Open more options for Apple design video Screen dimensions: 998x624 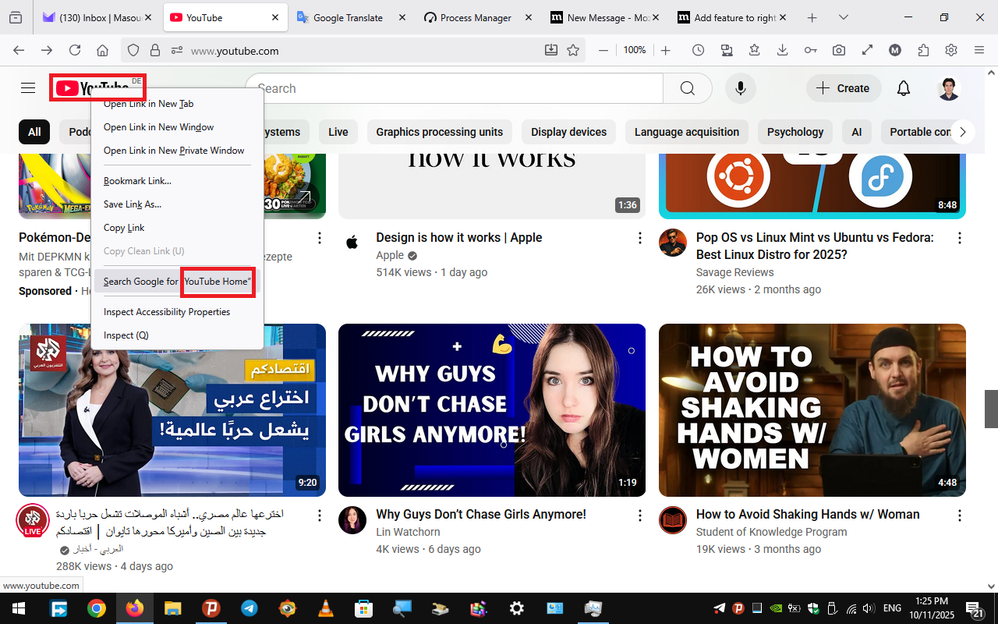click(x=640, y=238)
